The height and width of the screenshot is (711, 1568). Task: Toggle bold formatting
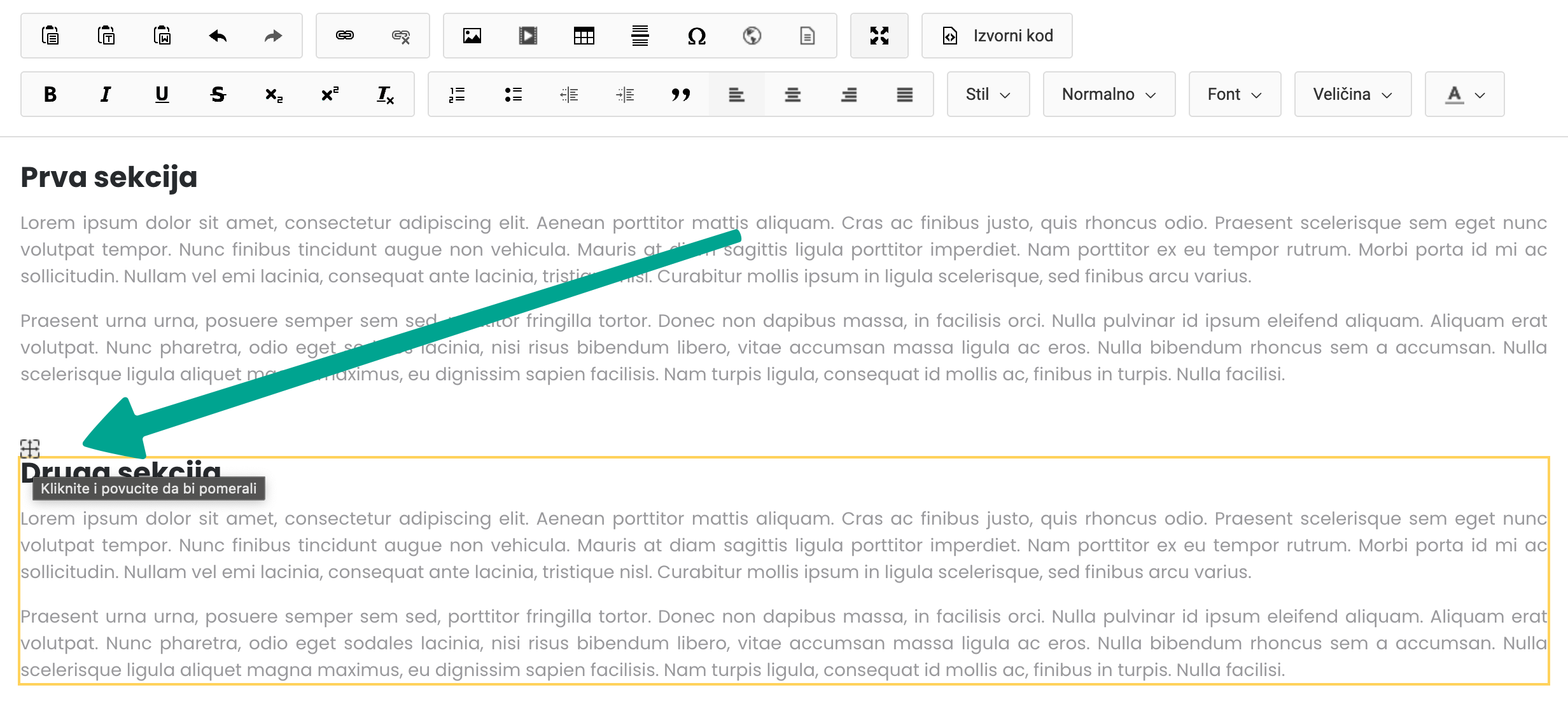[50, 94]
